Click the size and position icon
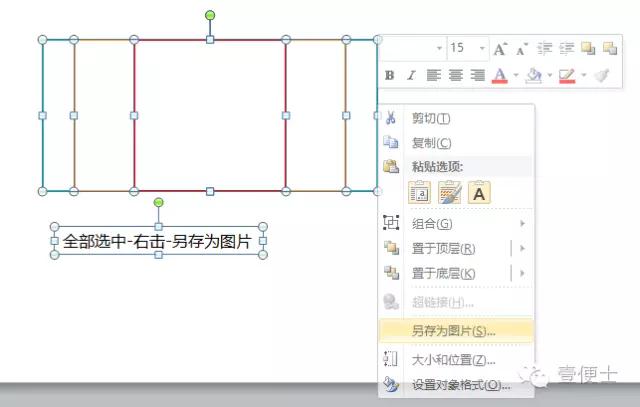The image size is (640, 407). [390, 359]
